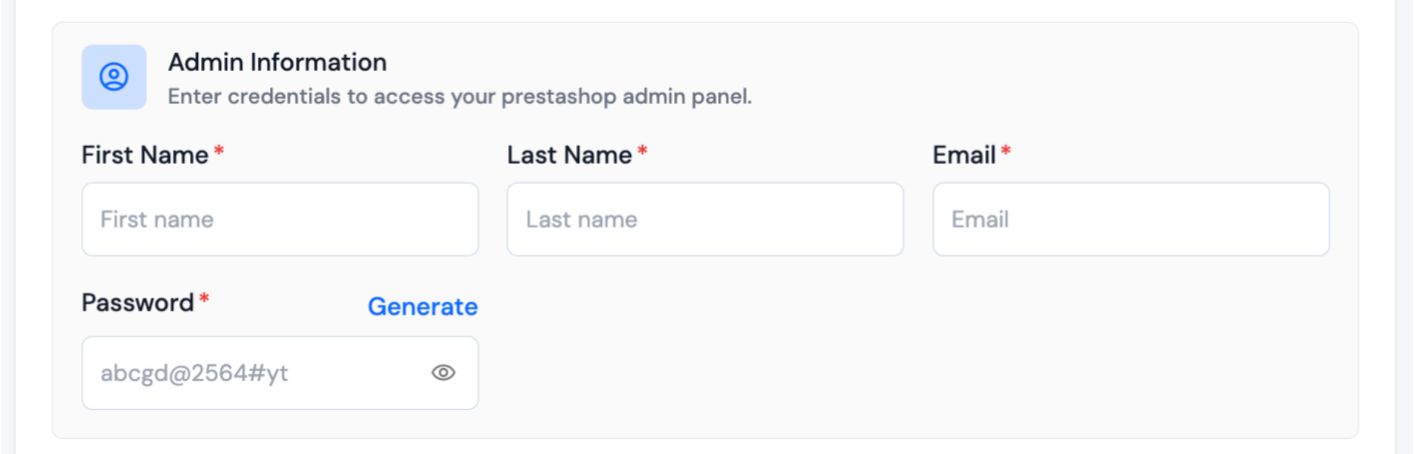The height and width of the screenshot is (454, 1414).
Task: Select the Email input box
Action: (1131, 219)
